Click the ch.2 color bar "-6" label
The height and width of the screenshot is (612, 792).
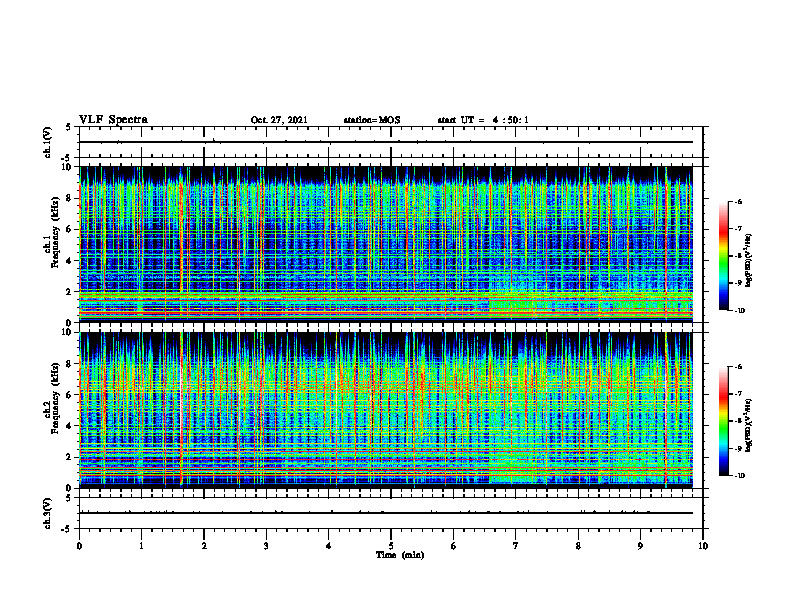[x=738, y=367]
